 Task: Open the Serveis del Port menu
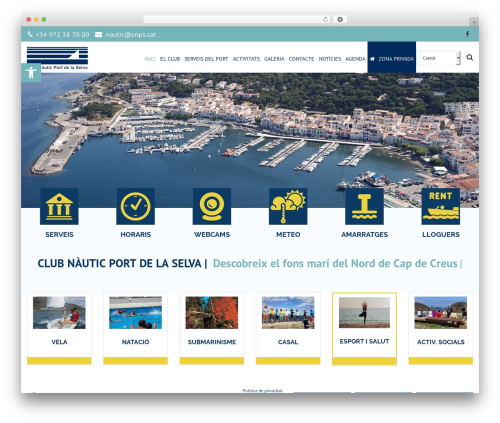click(x=206, y=59)
